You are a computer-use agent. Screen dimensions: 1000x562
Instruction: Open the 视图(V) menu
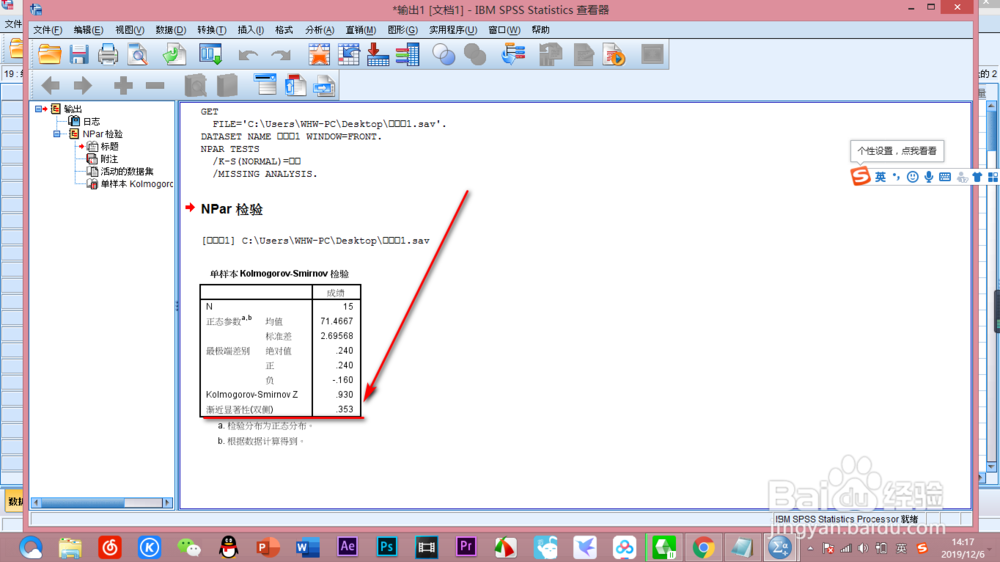[129, 30]
